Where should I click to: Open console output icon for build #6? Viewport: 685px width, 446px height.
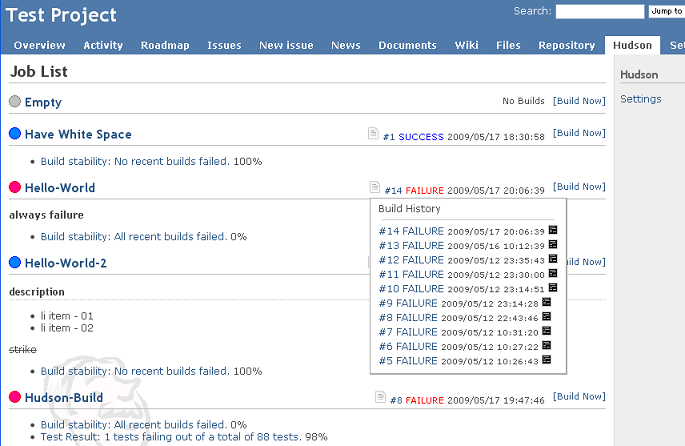click(547, 345)
